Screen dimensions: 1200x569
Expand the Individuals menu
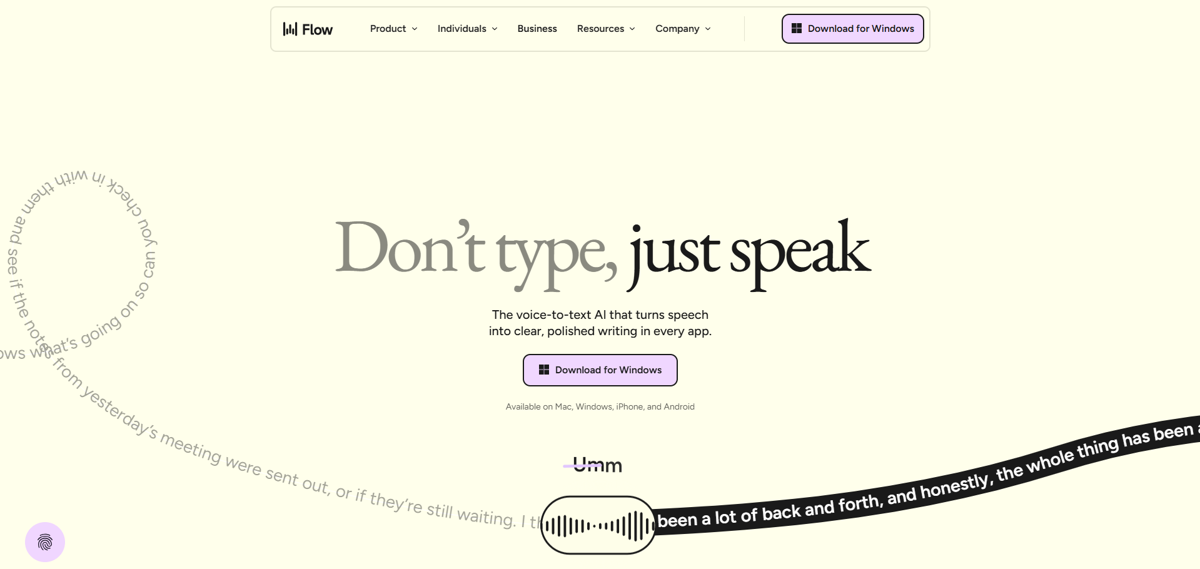coord(467,29)
